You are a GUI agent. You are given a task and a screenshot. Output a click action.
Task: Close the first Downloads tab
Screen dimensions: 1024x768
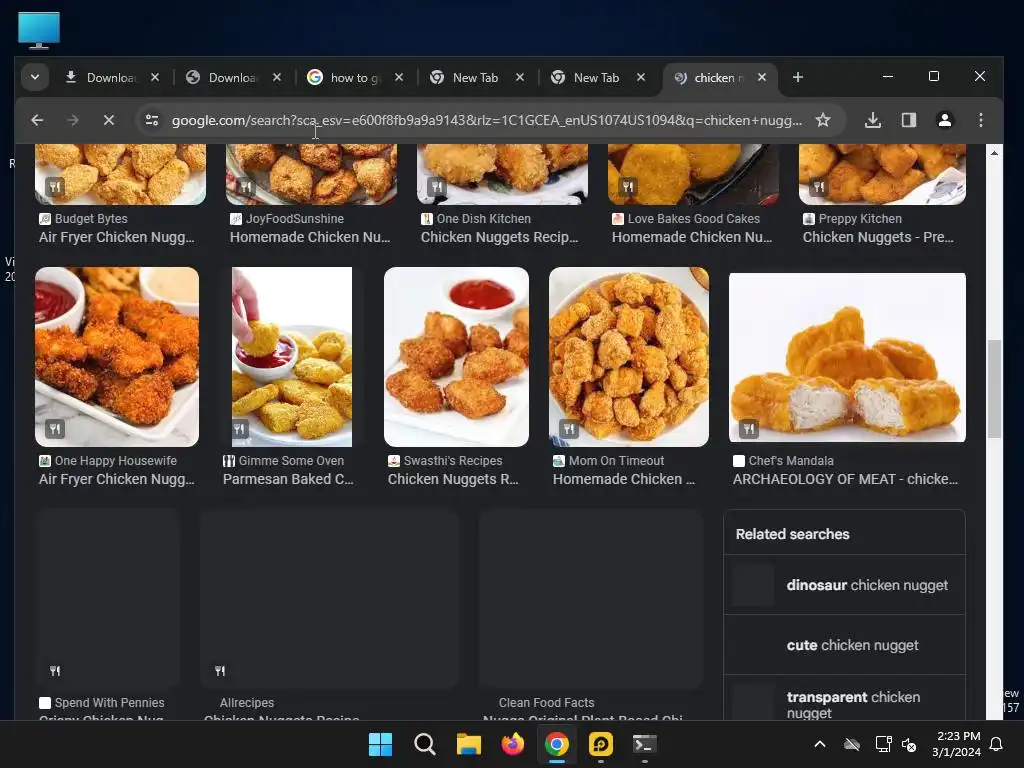click(x=155, y=77)
